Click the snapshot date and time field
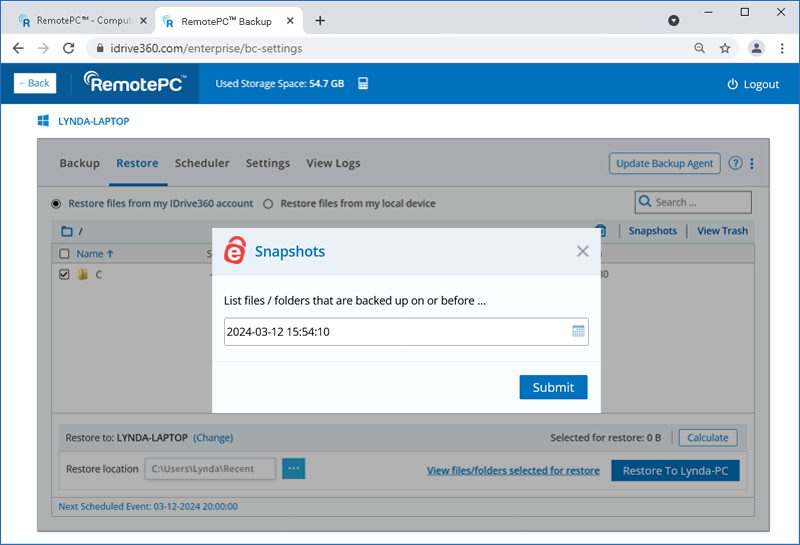Viewport: 800px width, 545px height. 395,331
